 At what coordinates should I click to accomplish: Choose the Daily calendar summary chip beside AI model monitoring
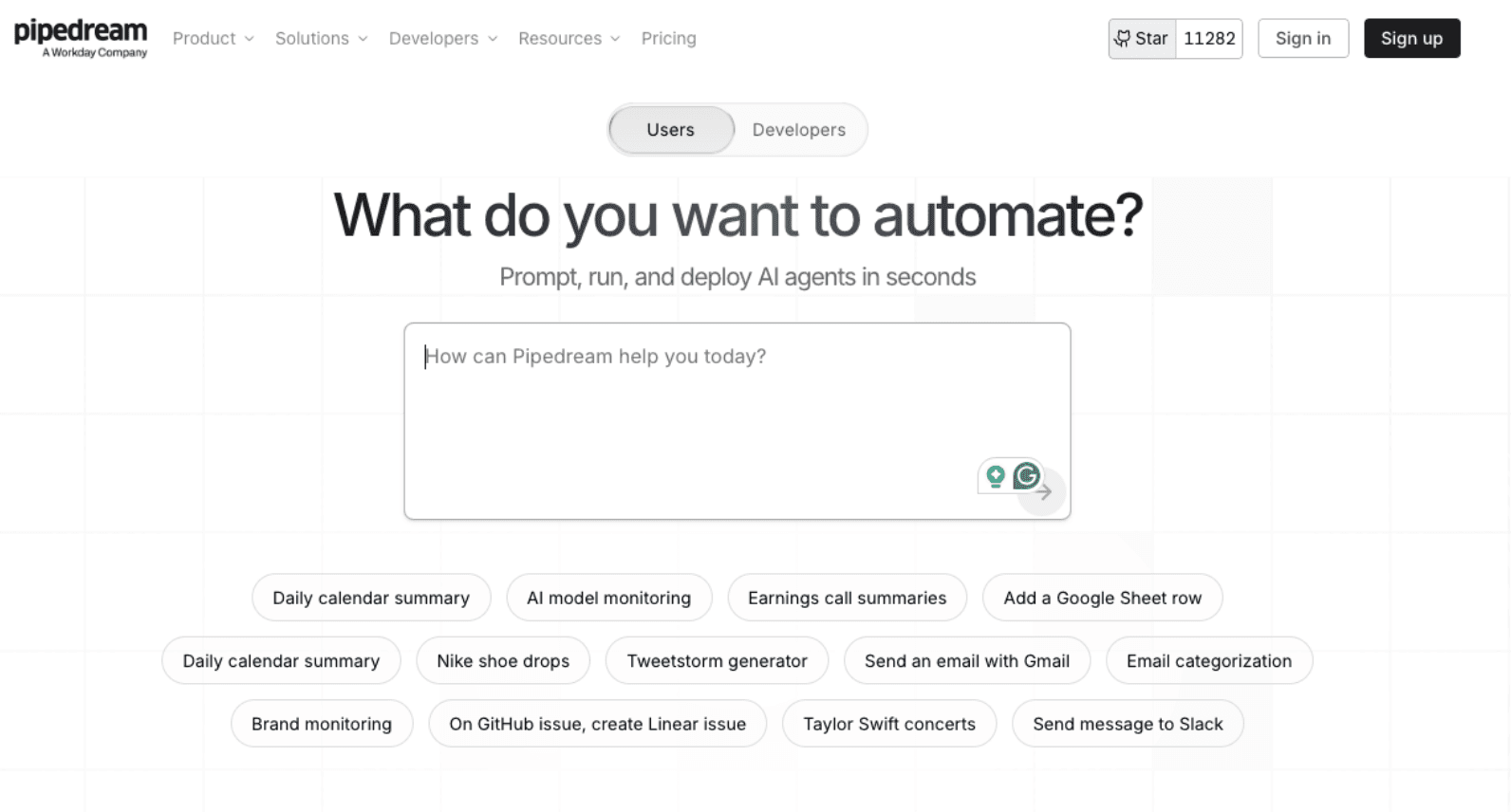(x=371, y=598)
